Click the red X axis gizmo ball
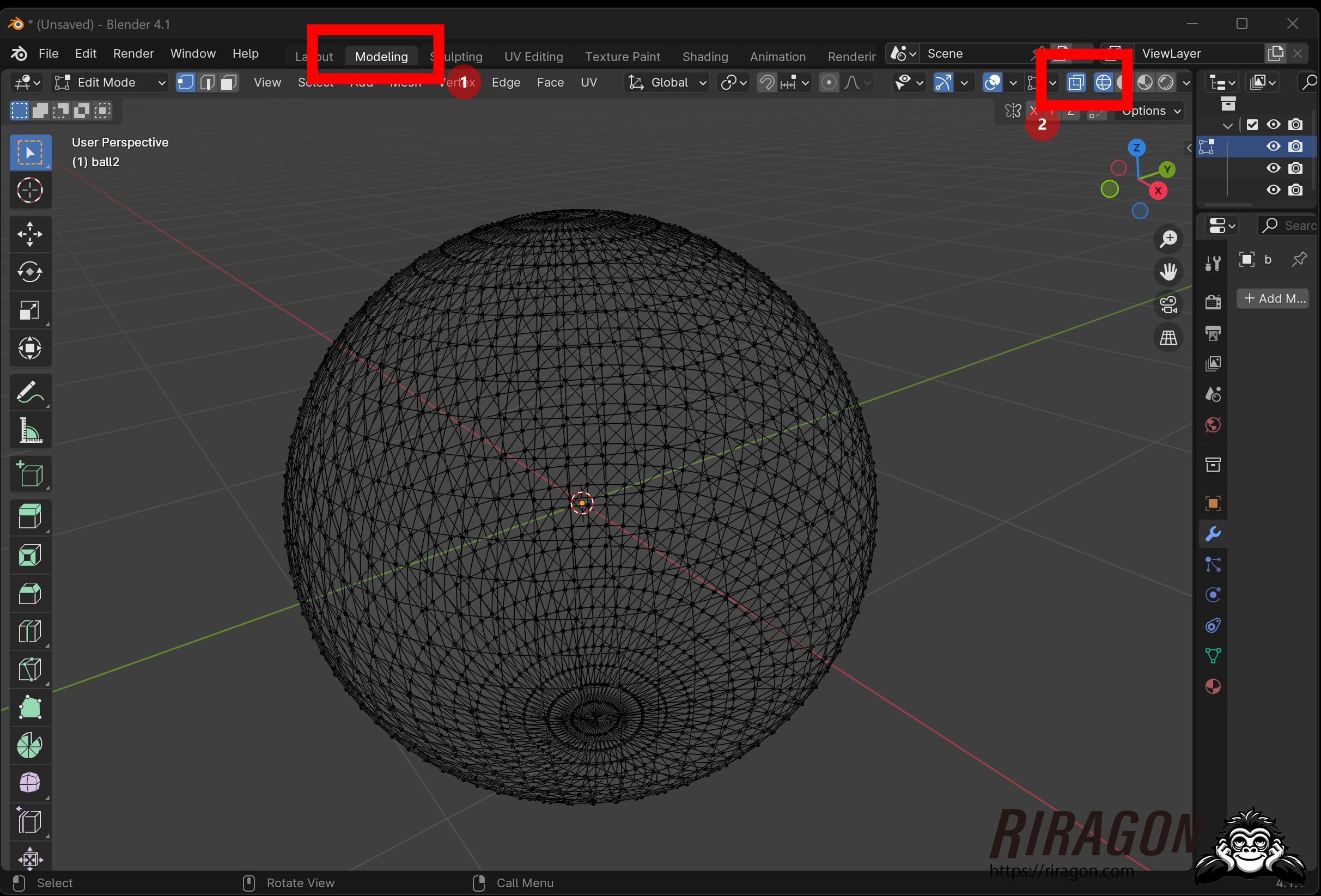 pos(1158,191)
